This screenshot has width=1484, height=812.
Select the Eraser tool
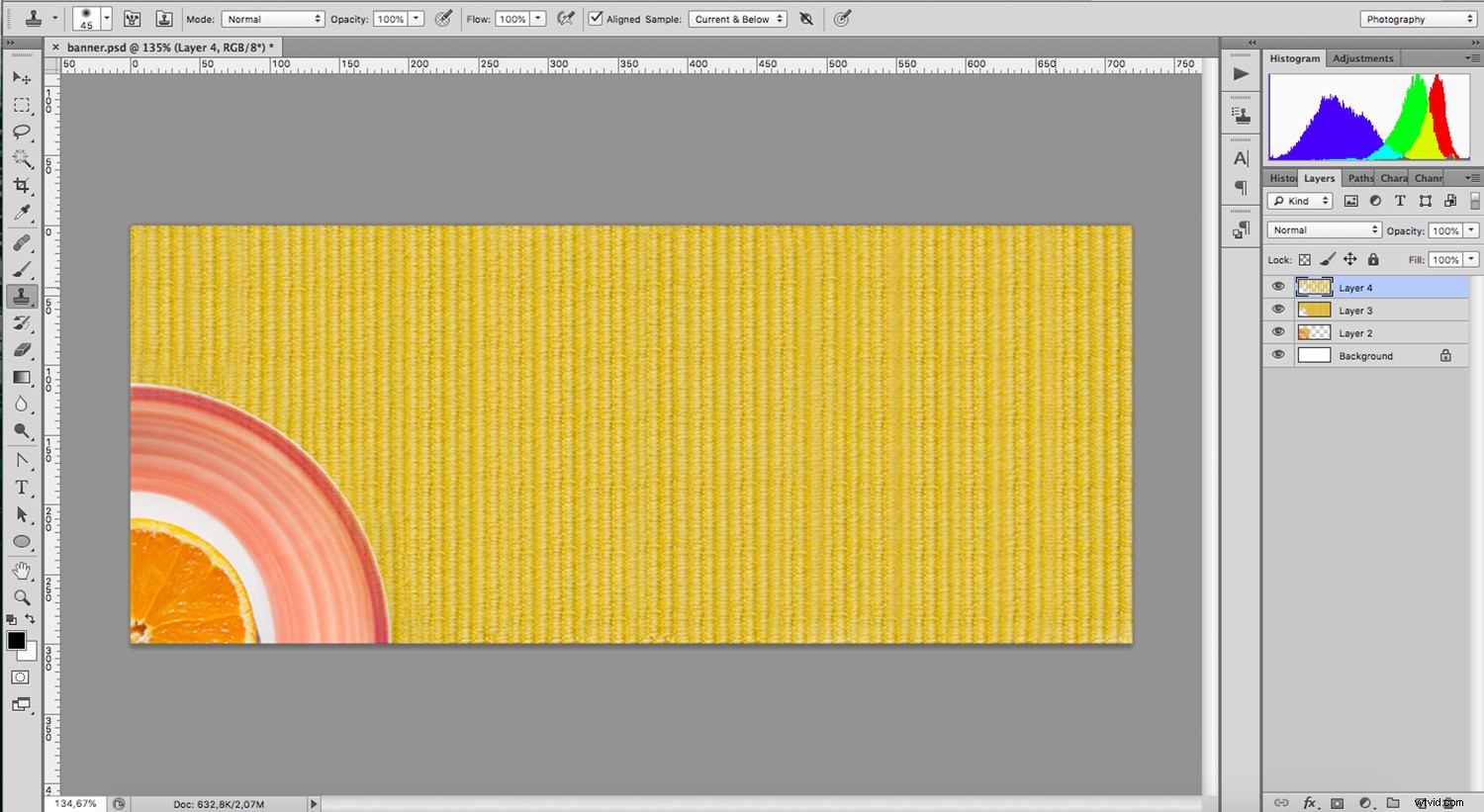(x=22, y=349)
